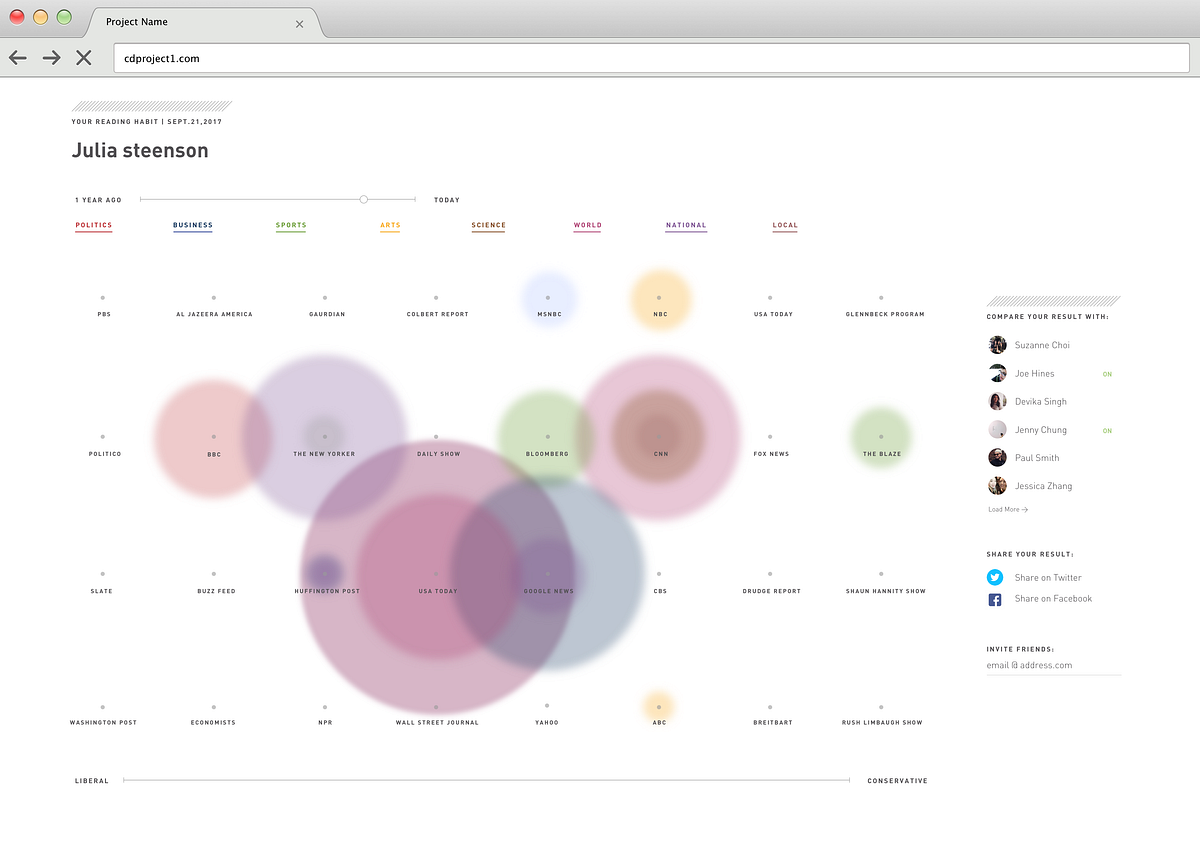This screenshot has height=853, width=1200.
Task: Click the Al Jazeera America dot
Action: [213, 297]
